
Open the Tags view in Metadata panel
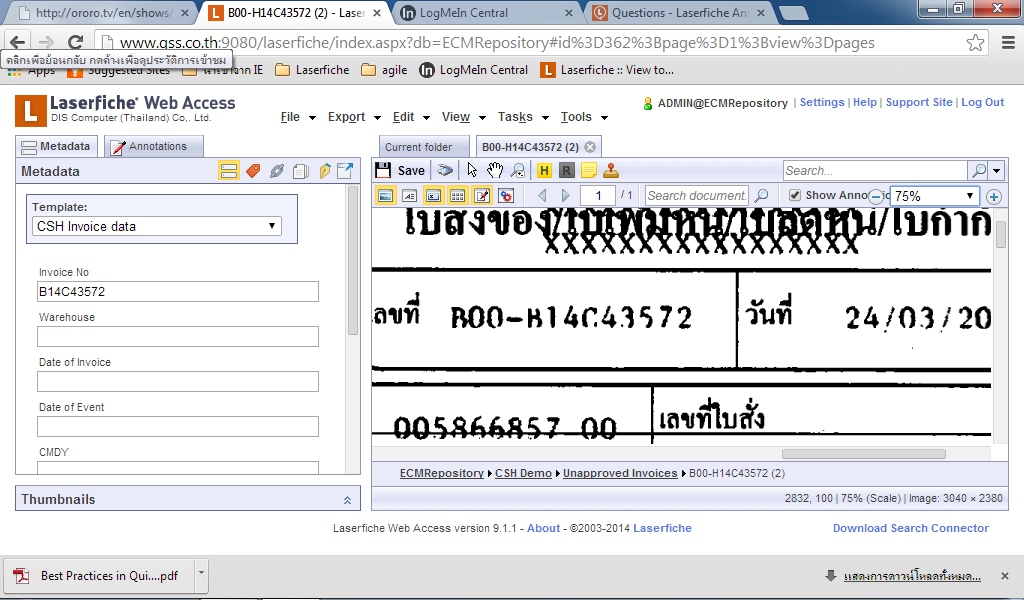point(253,171)
